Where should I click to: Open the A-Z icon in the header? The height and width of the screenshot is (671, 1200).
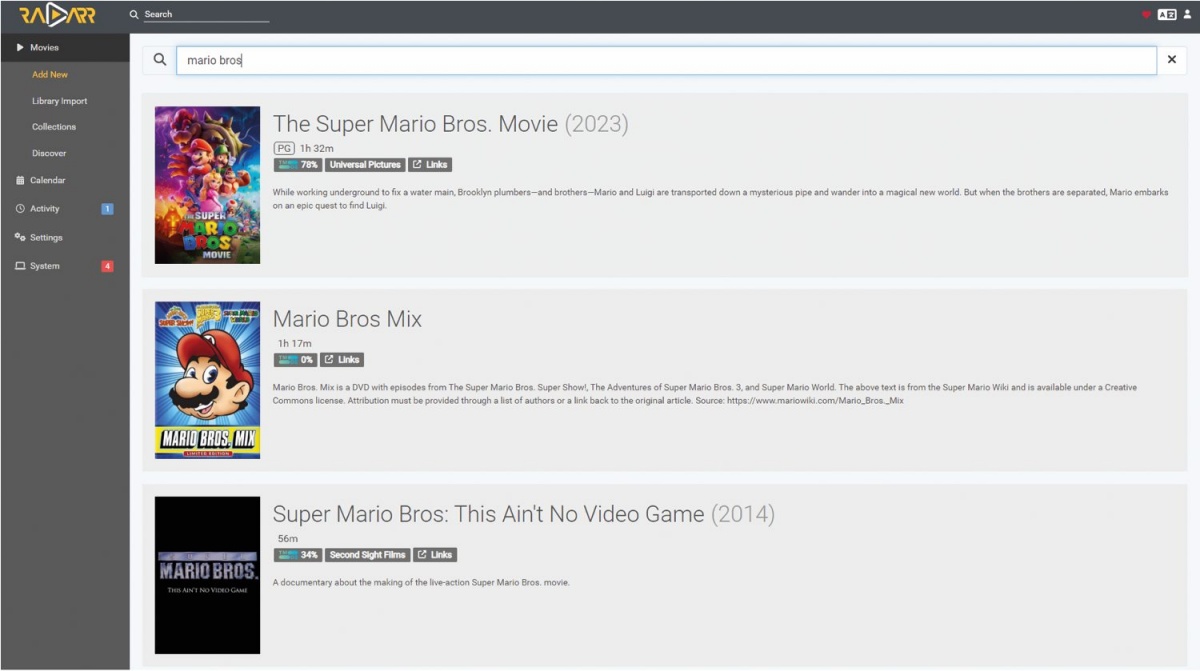click(x=1167, y=15)
